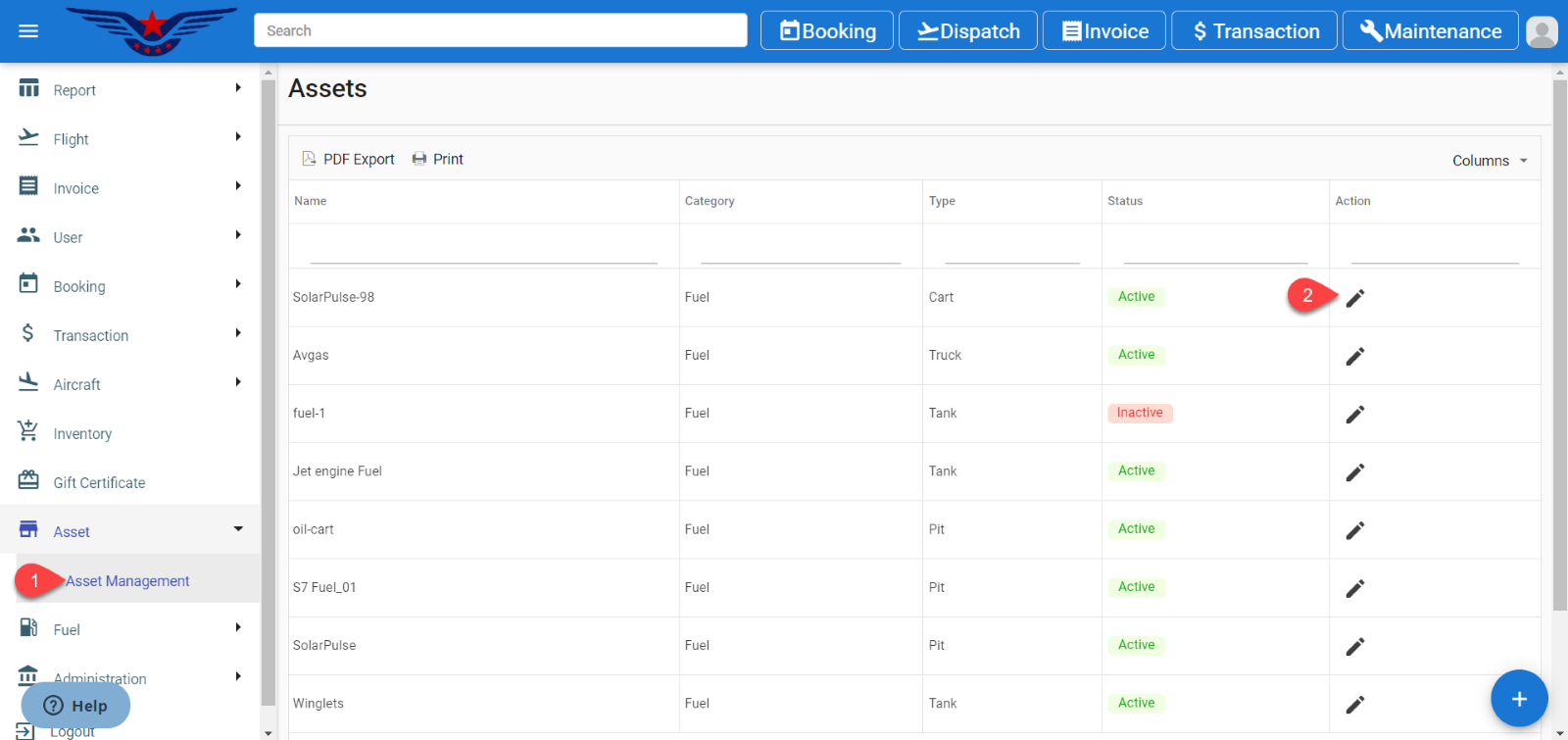The image size is (1568, 740).
Task: Open the Maintenance top bar button
Action: pos(1430,31)
